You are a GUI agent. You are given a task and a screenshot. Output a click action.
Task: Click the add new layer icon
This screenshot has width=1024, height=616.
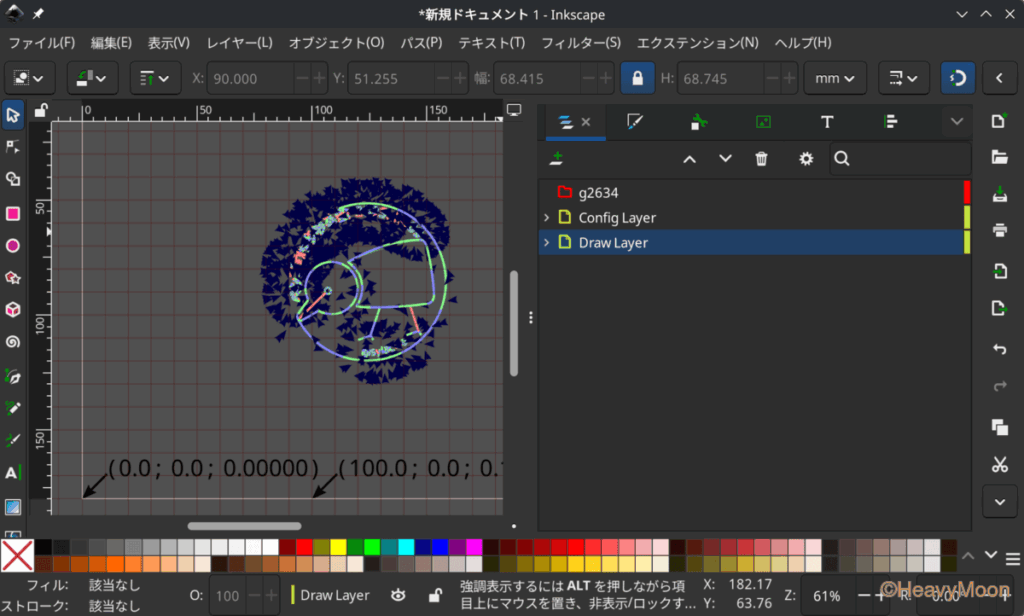[x=557, y=159]
